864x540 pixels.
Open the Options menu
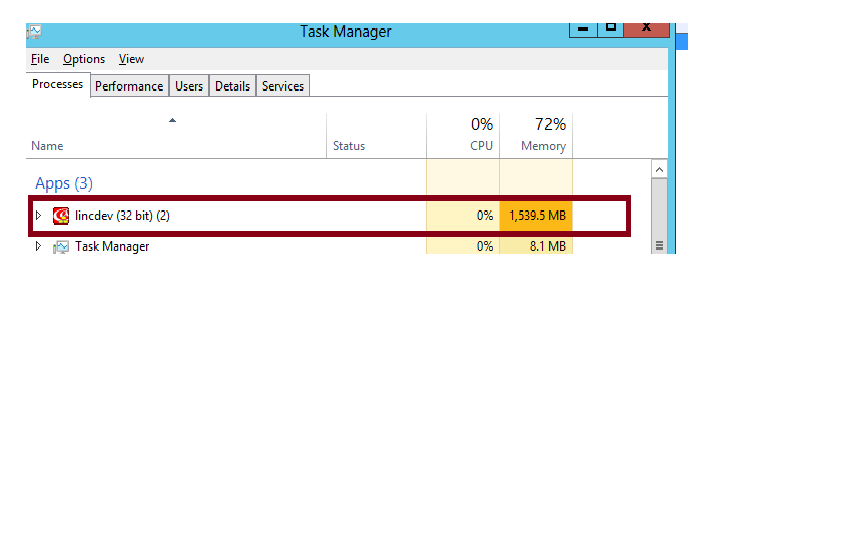pyautogui.click(x=84, y=59)
